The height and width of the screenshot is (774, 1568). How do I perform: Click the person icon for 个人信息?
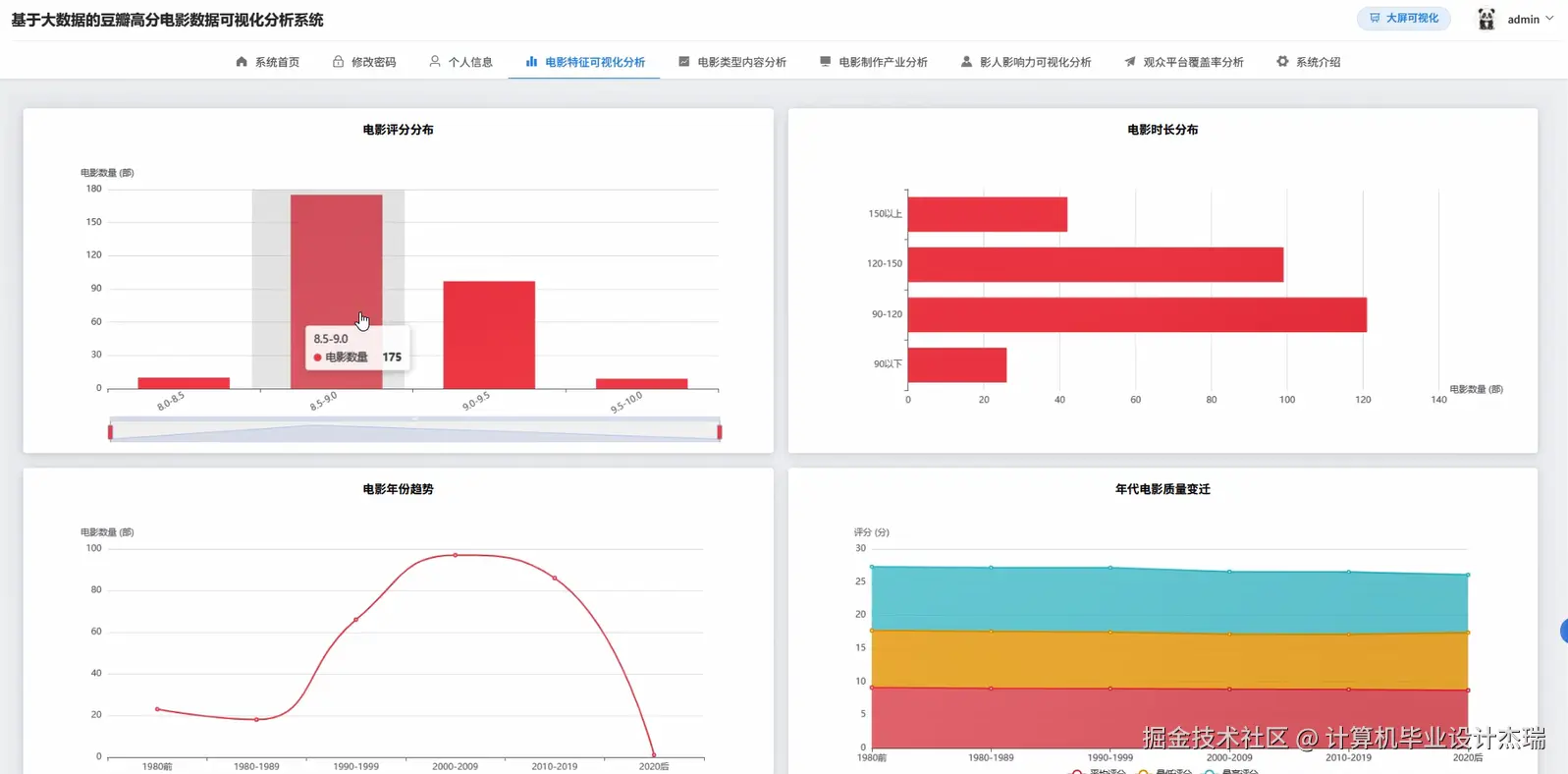point(435,62)
